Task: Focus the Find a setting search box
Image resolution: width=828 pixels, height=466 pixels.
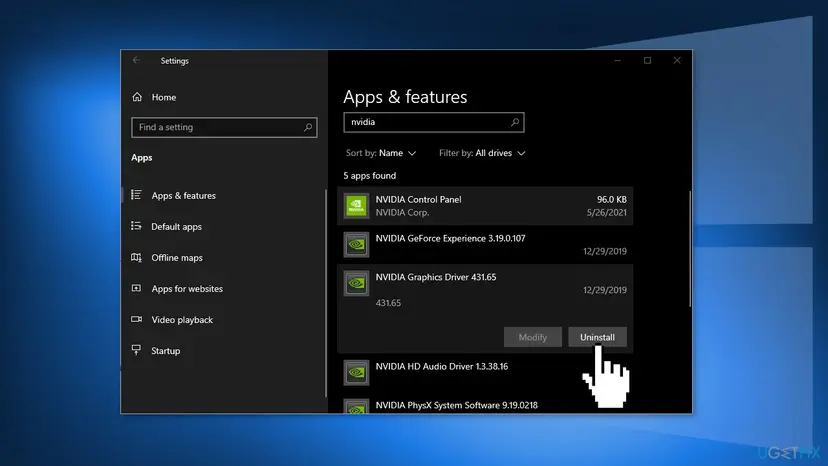Action: point(224,127)
